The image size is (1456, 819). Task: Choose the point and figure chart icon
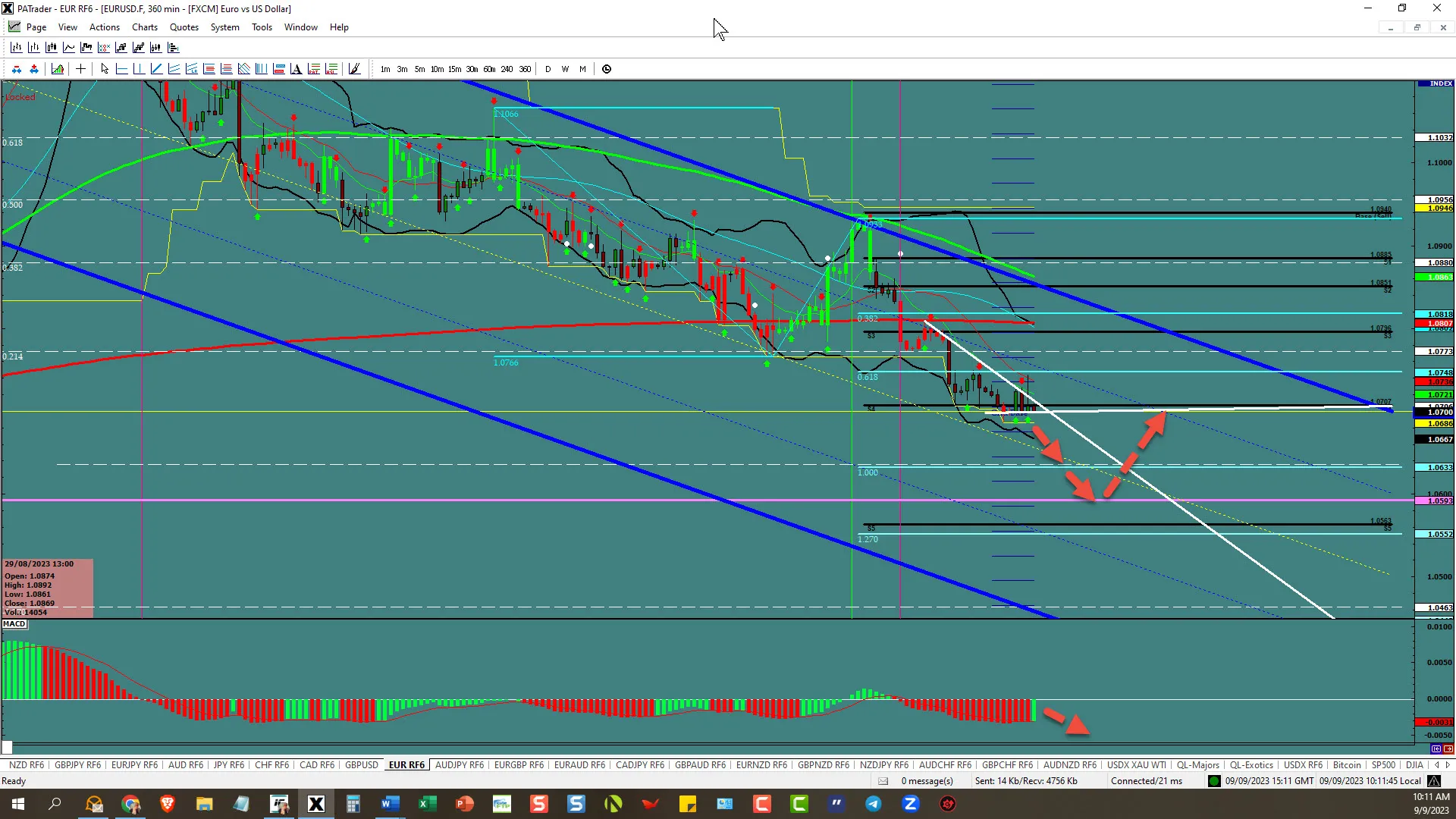pyautogui.click(x=104, y=48)
